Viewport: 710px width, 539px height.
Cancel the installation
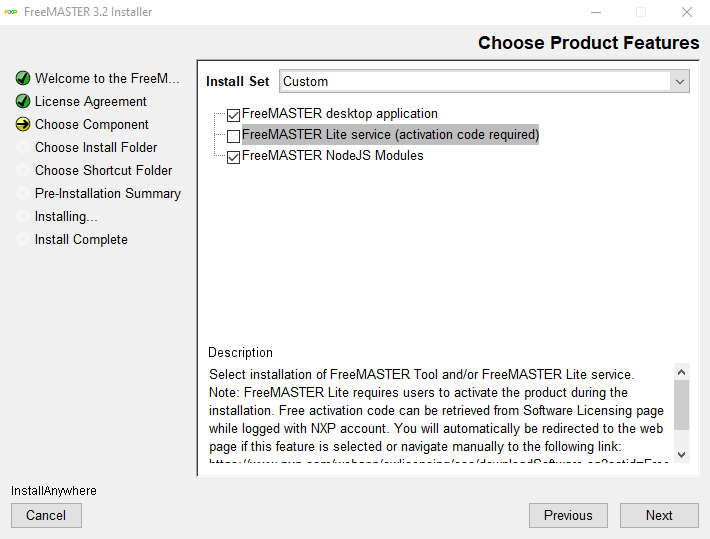click(46, 515)
